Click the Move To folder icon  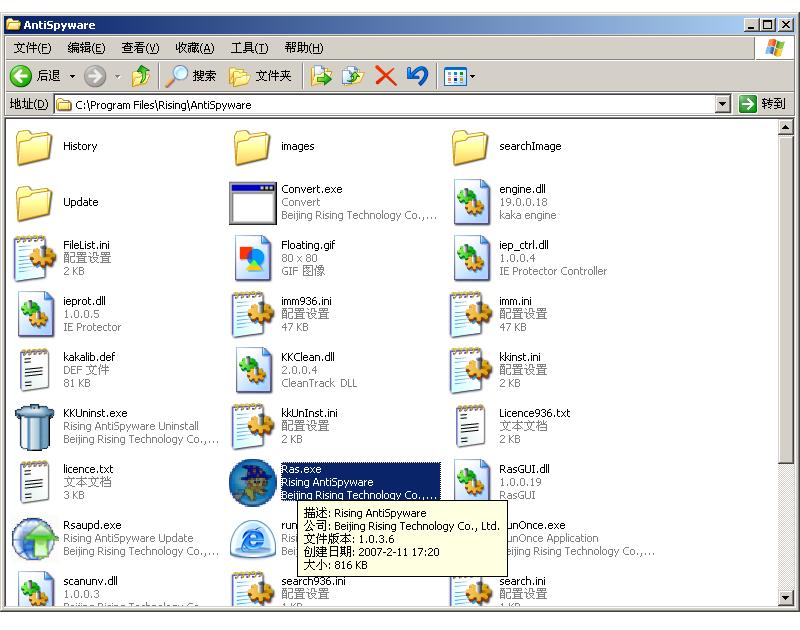coord(321,76)
